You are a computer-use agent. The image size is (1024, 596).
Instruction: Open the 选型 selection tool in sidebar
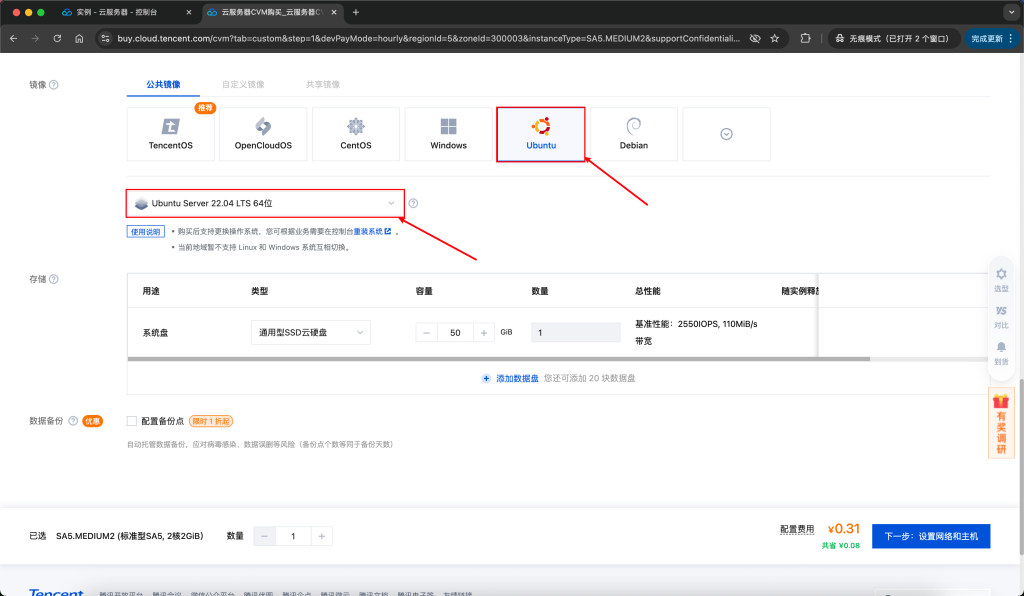[1001, 279]
